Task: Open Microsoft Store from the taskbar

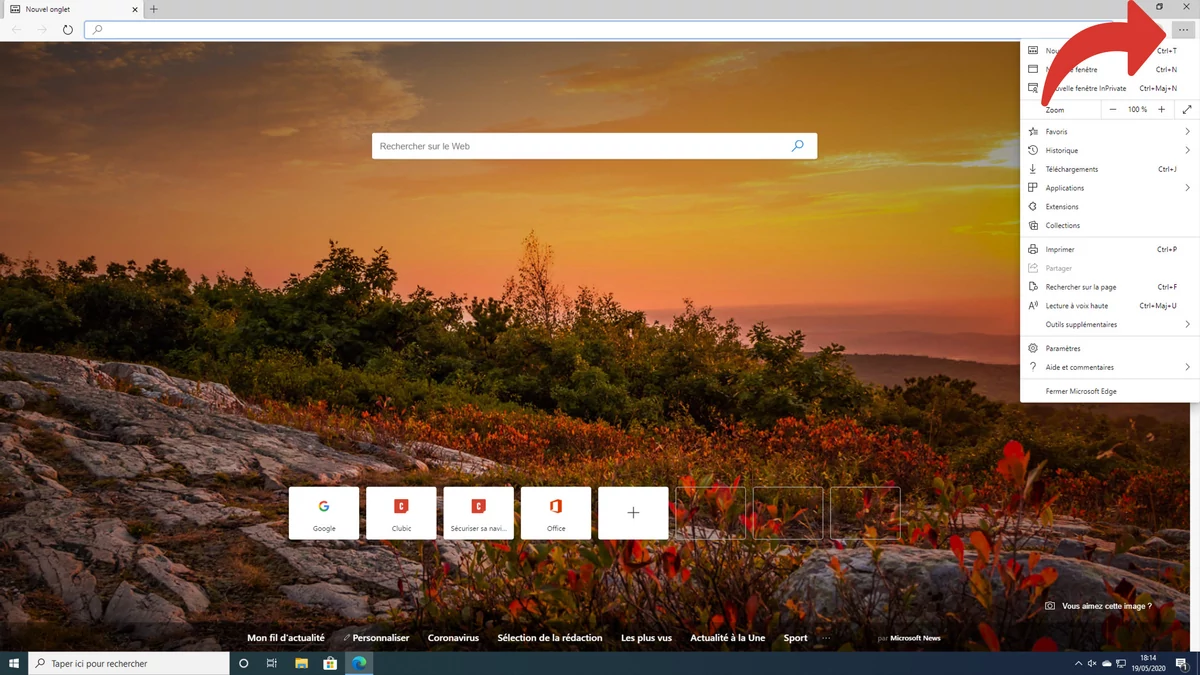Action: [x=330, y=663]
